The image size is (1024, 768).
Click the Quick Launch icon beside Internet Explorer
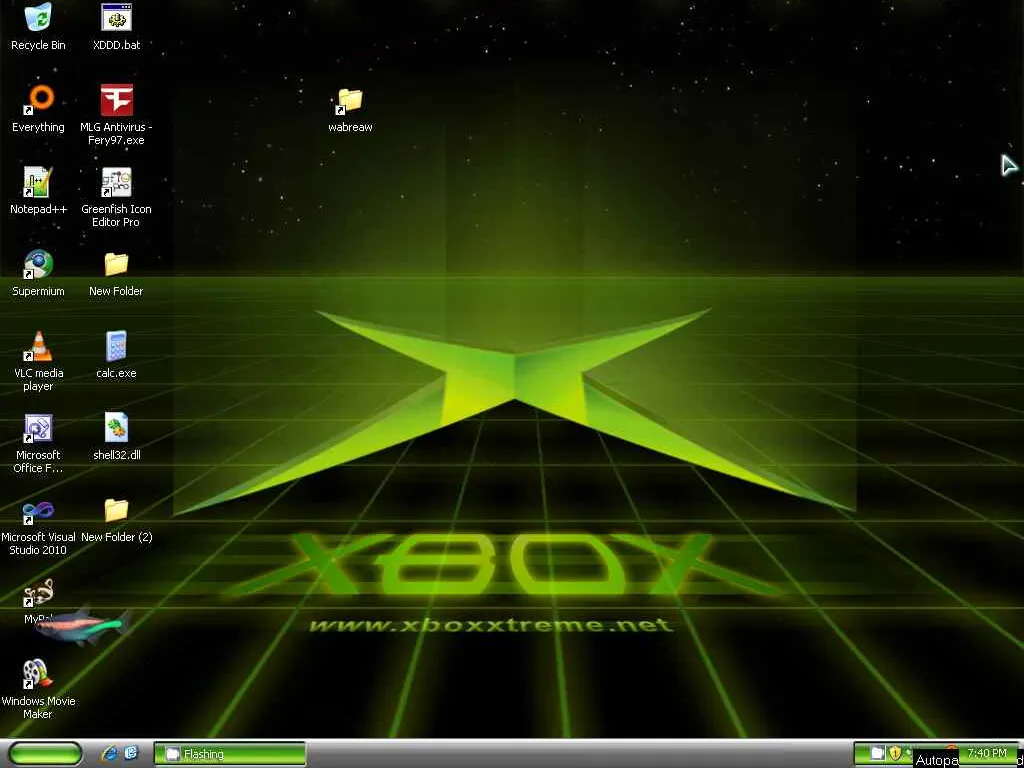pyautogui.click(x=131, y=754)
